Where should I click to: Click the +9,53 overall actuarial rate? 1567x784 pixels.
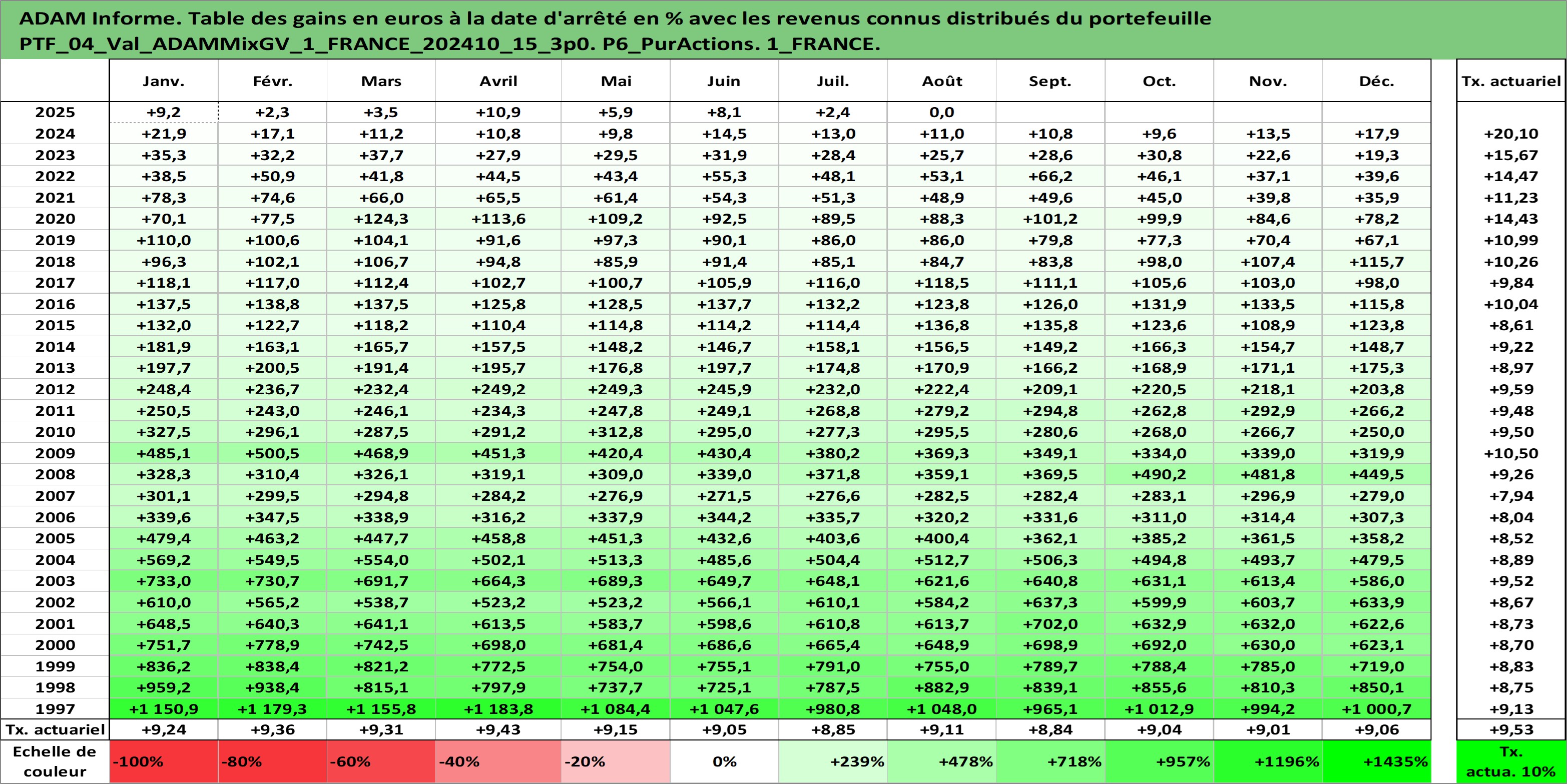(x=1511, y=729)
